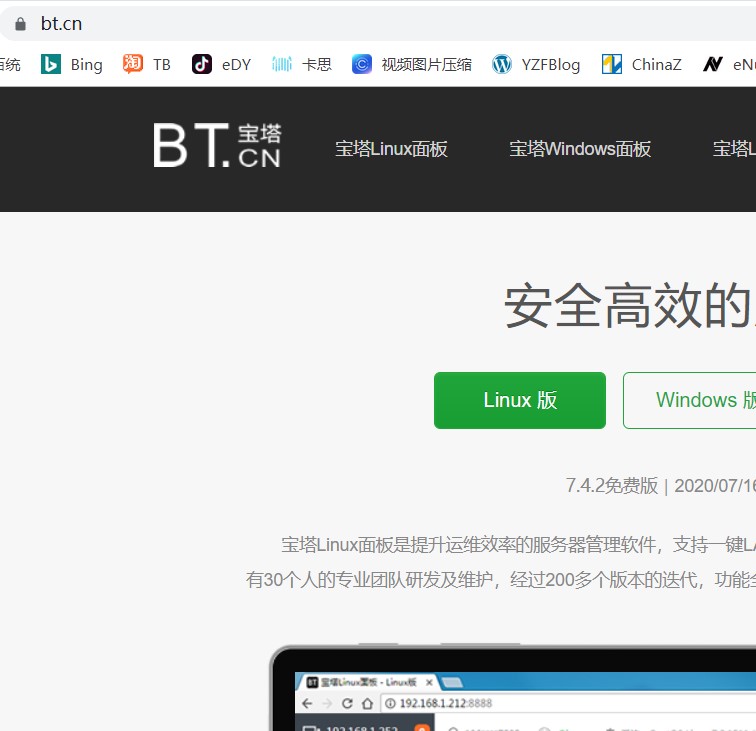756x731 pixels.
Task: Open the leftmost bookmark ending in 统
Action: pos(10,64)
